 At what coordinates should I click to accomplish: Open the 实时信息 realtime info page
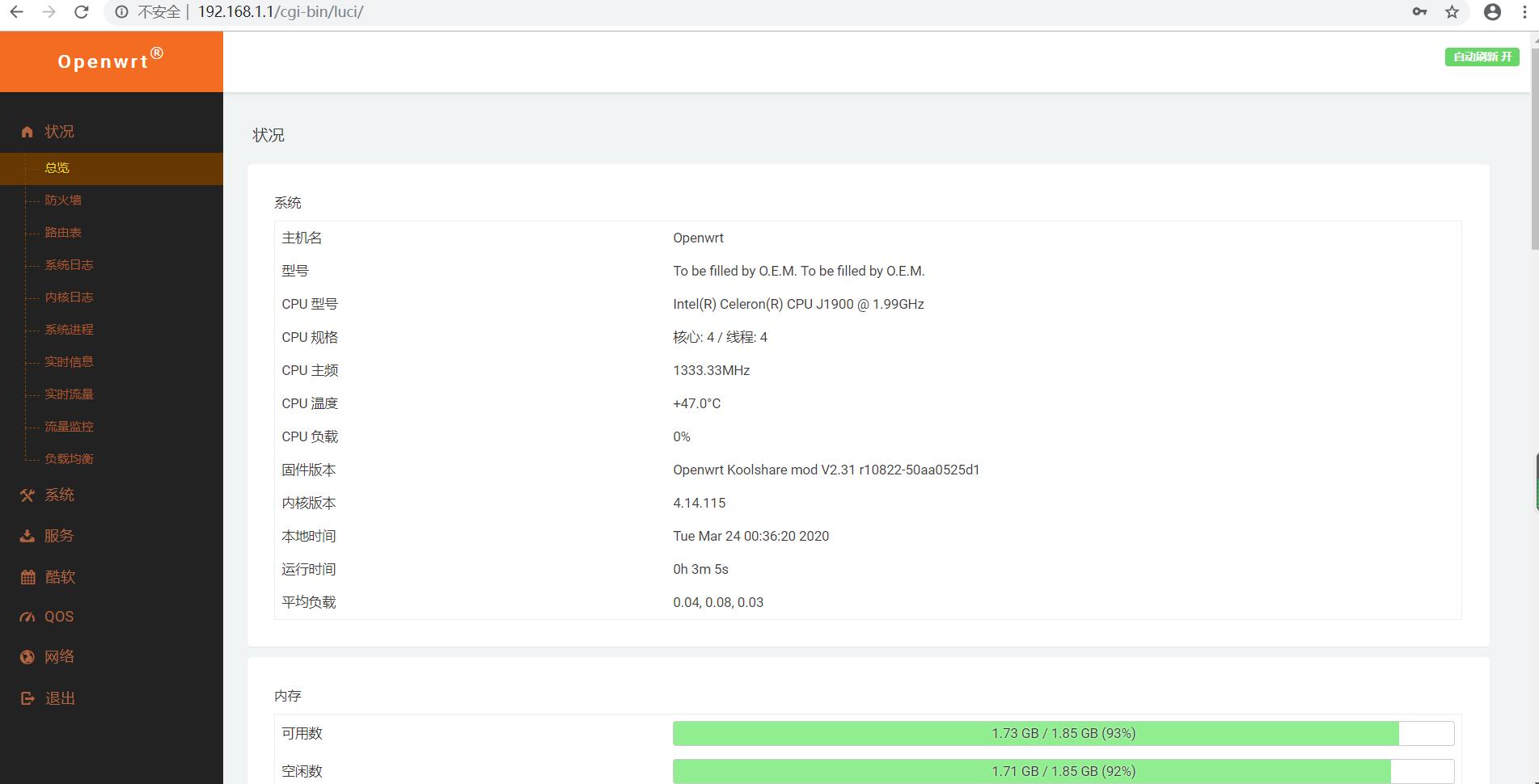(69, 362)
